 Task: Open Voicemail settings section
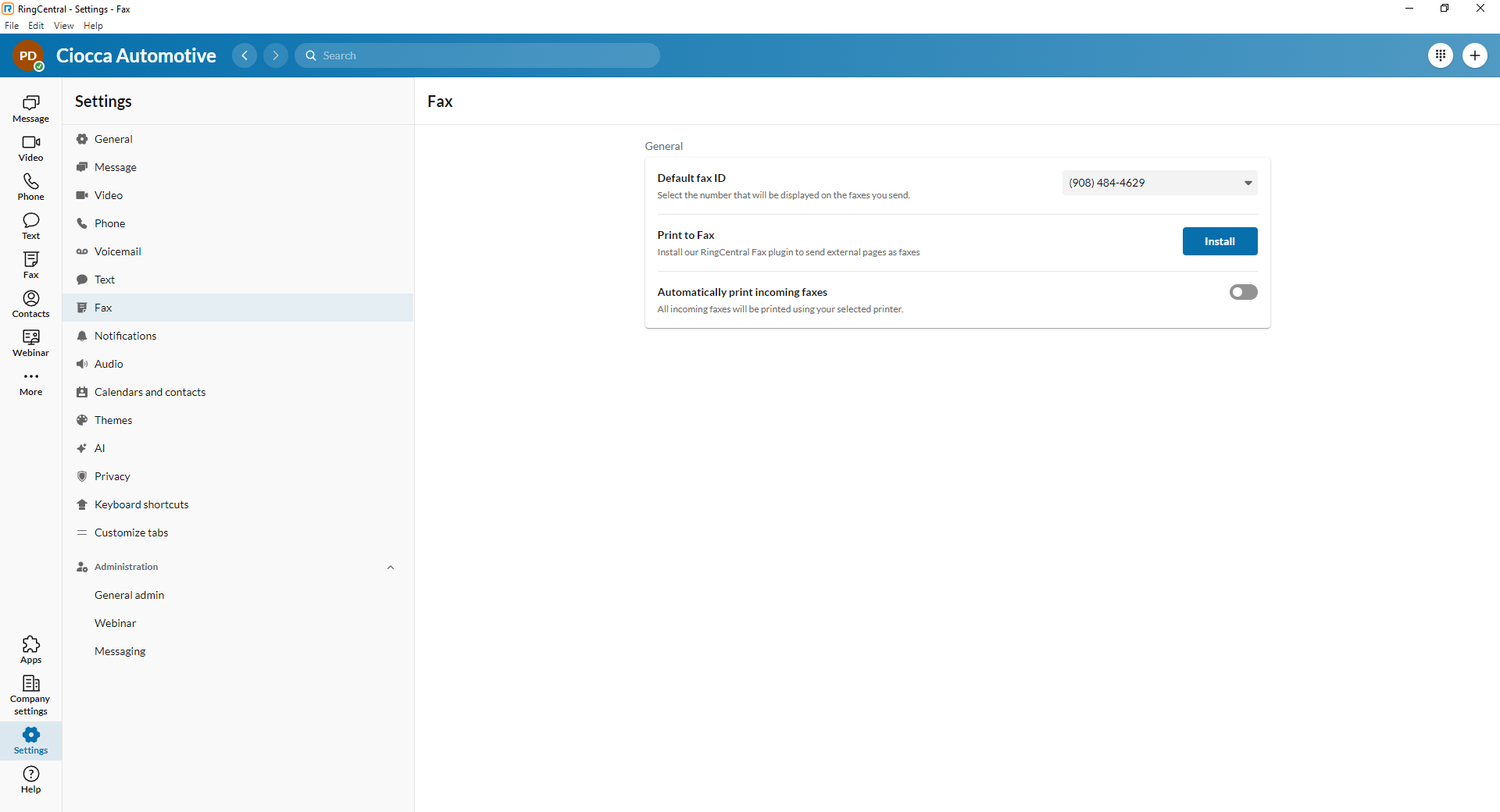click(238, 251)
